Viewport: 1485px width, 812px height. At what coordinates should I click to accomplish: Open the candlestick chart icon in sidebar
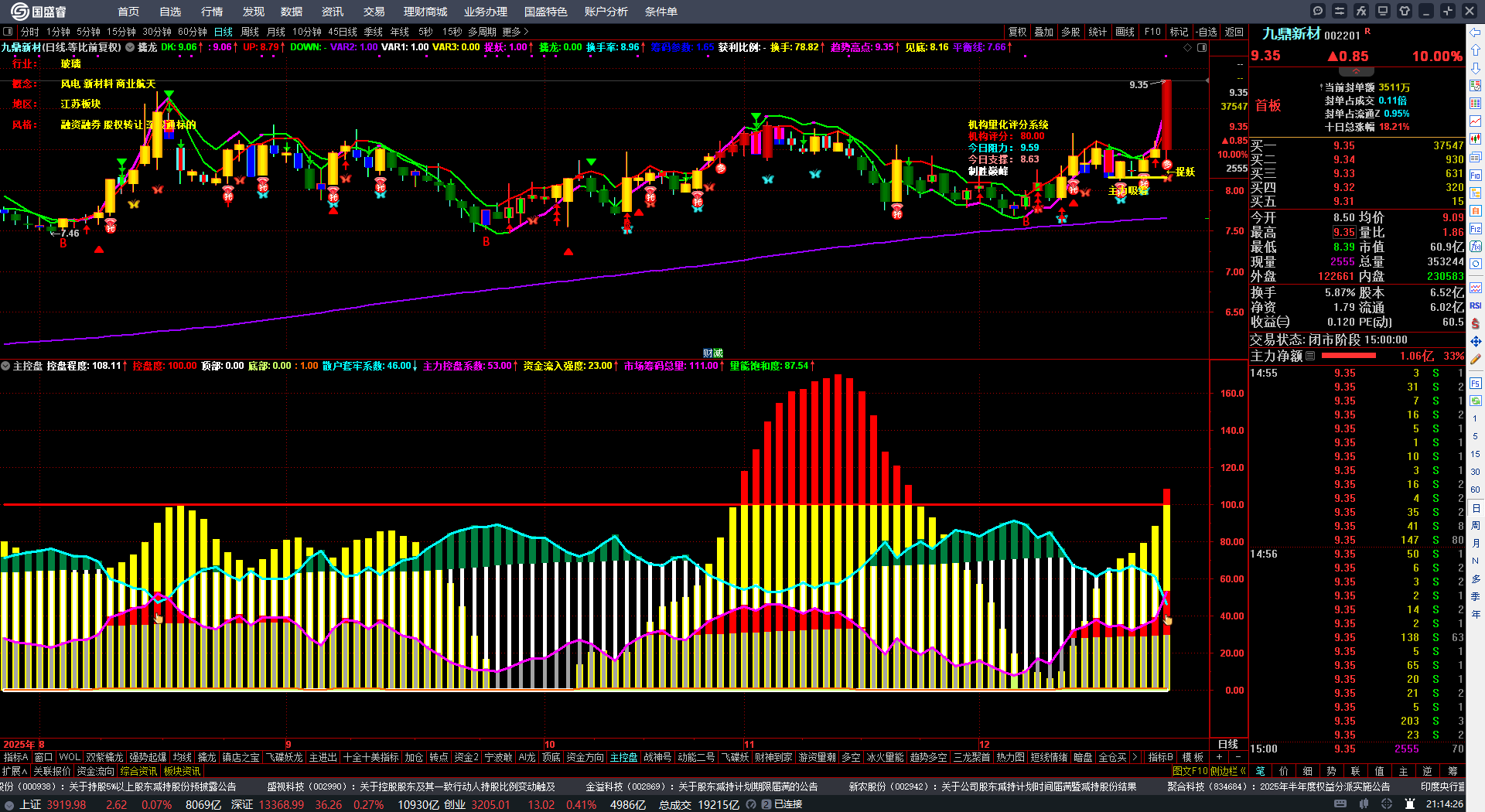pyautogui.click(x=1476, y=139)
